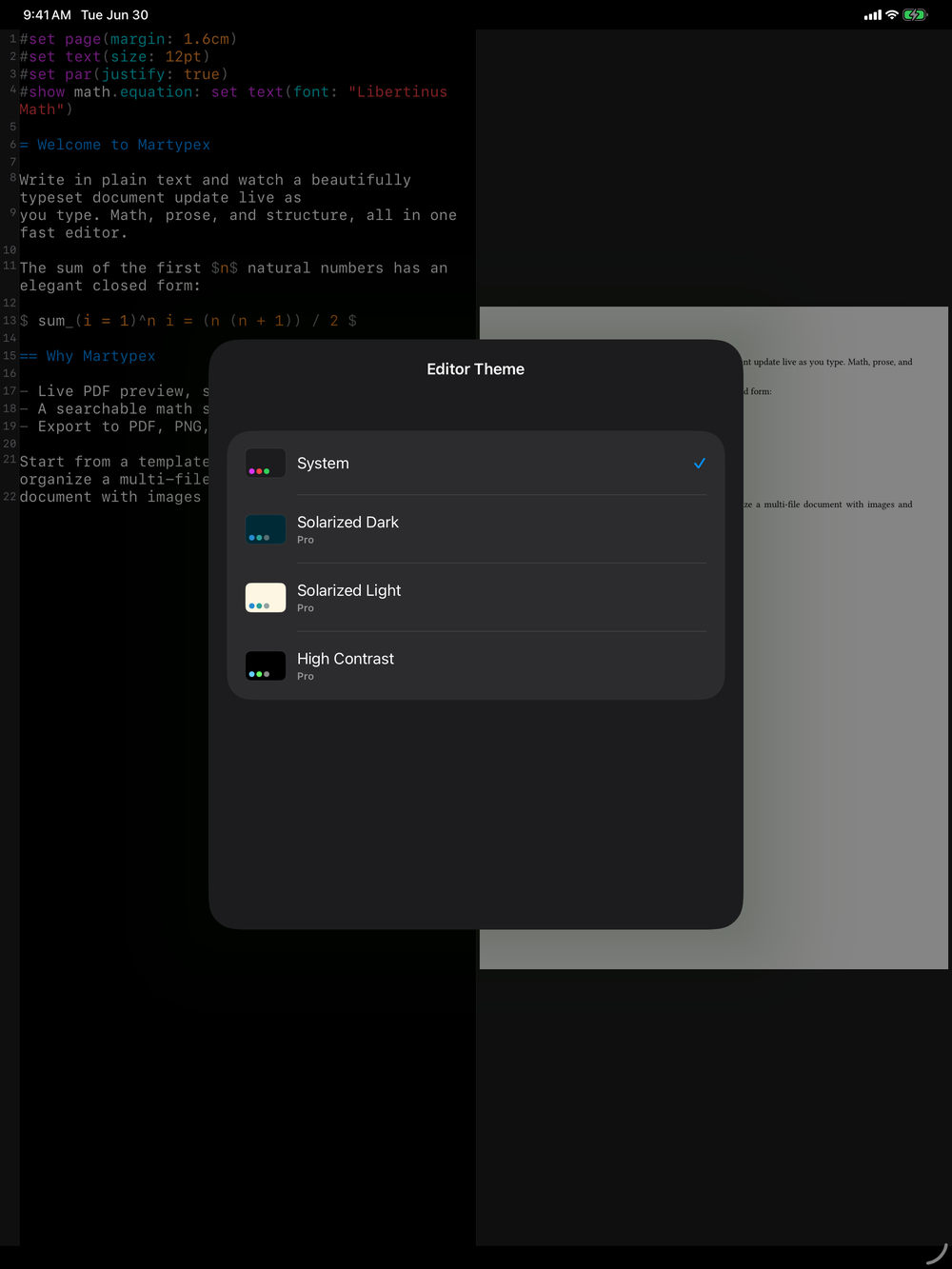
Task: Click the "Start from a template" line
Action: point(114,462)
